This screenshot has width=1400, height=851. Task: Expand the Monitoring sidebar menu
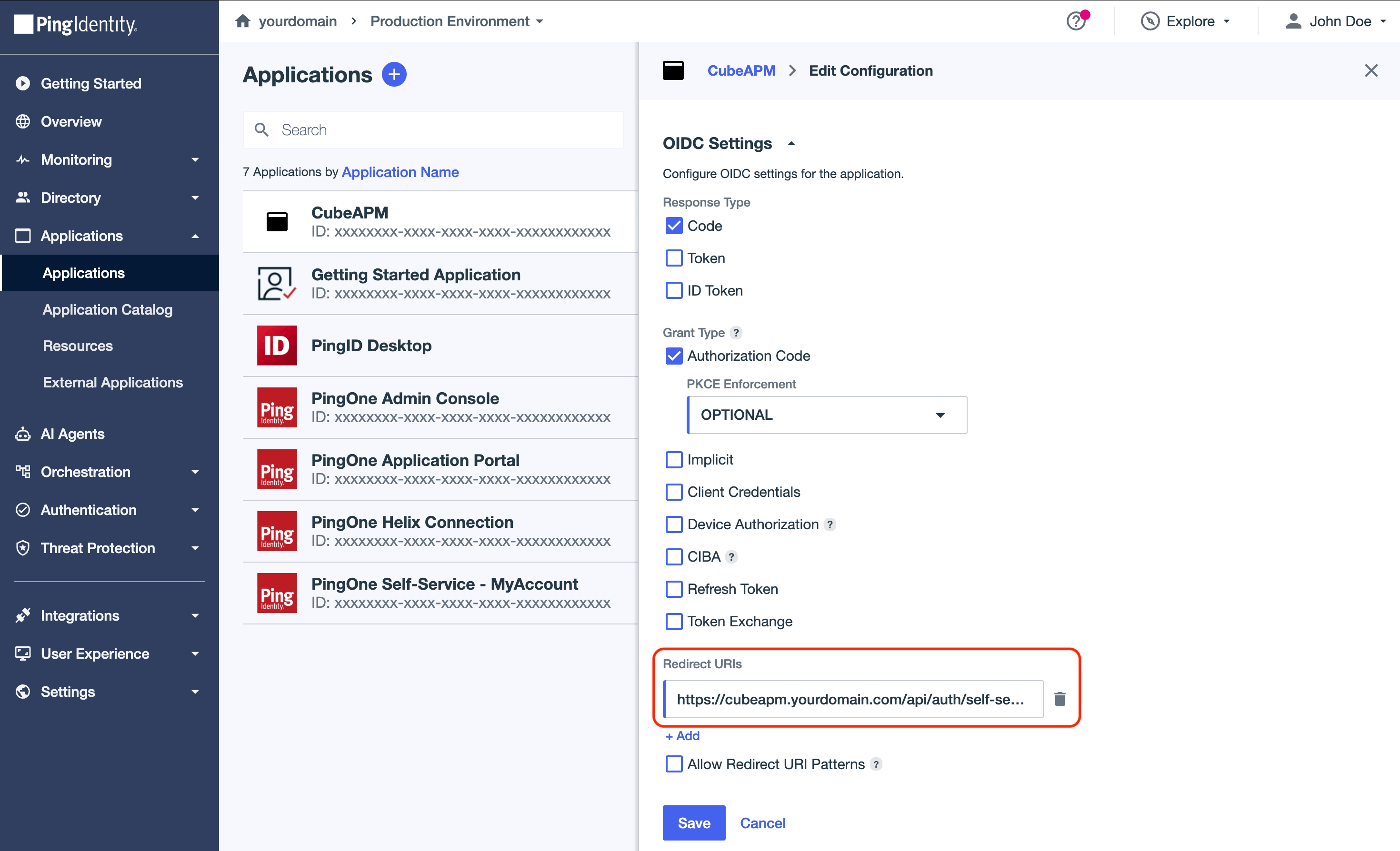[109, 159]
